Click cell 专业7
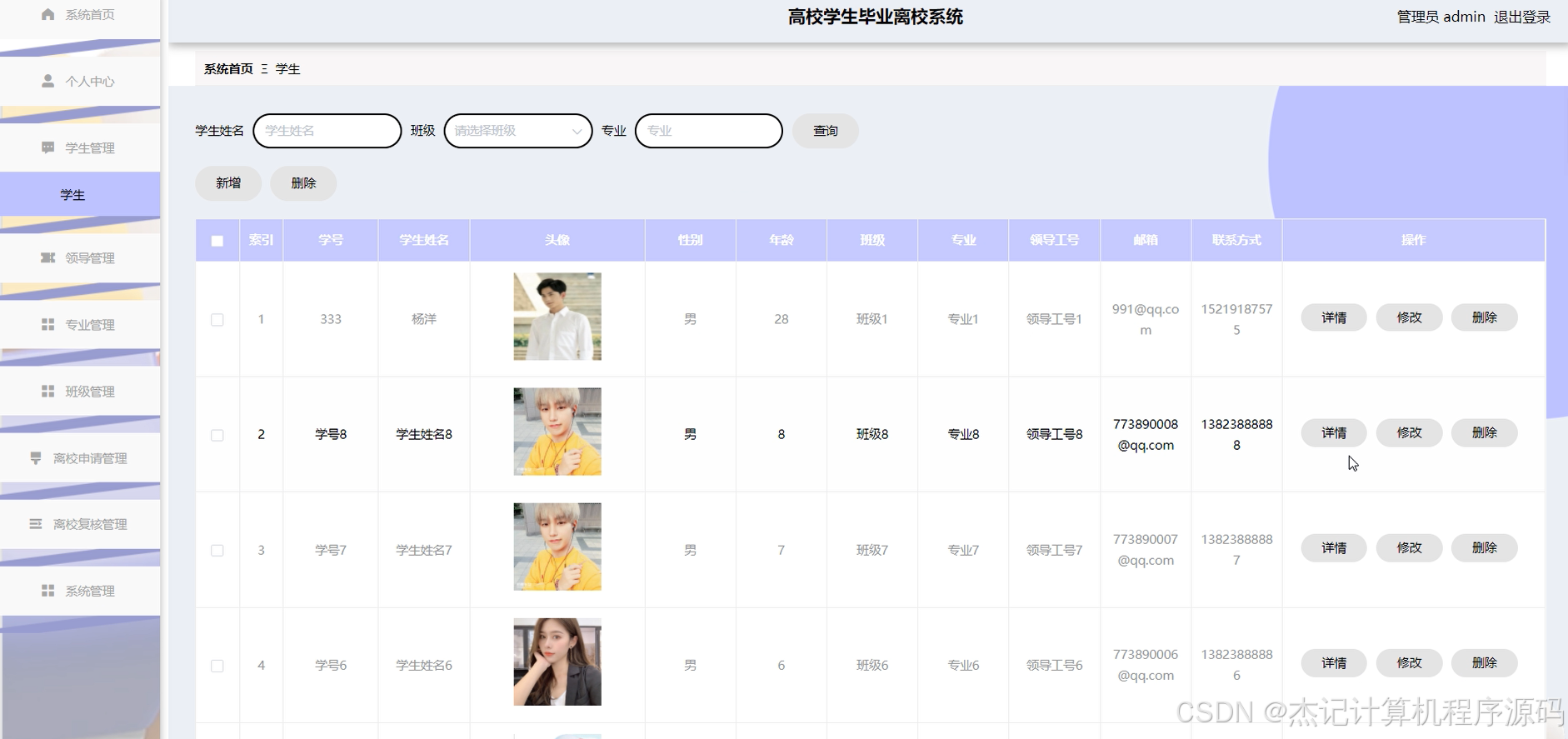 pyautogui.click(x=963, y=550)
